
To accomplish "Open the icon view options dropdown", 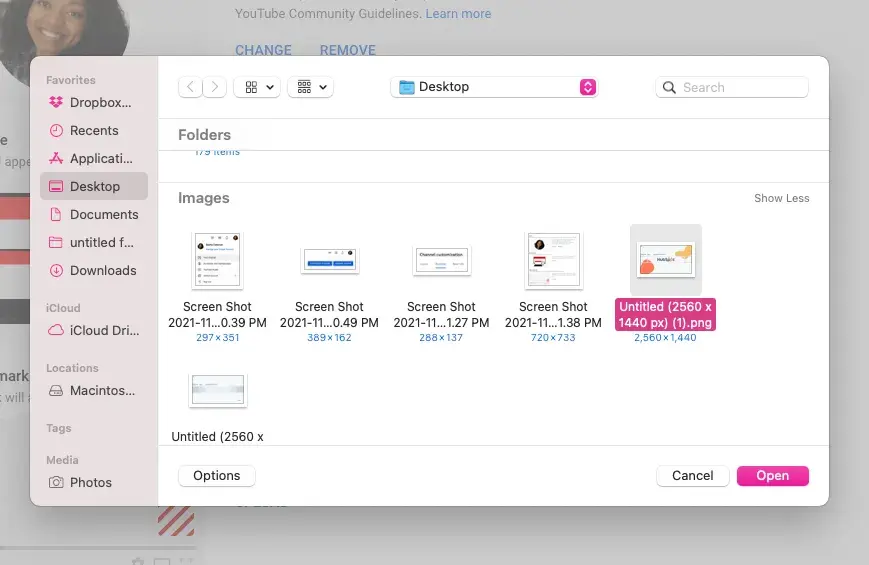I will pos(257,87).
